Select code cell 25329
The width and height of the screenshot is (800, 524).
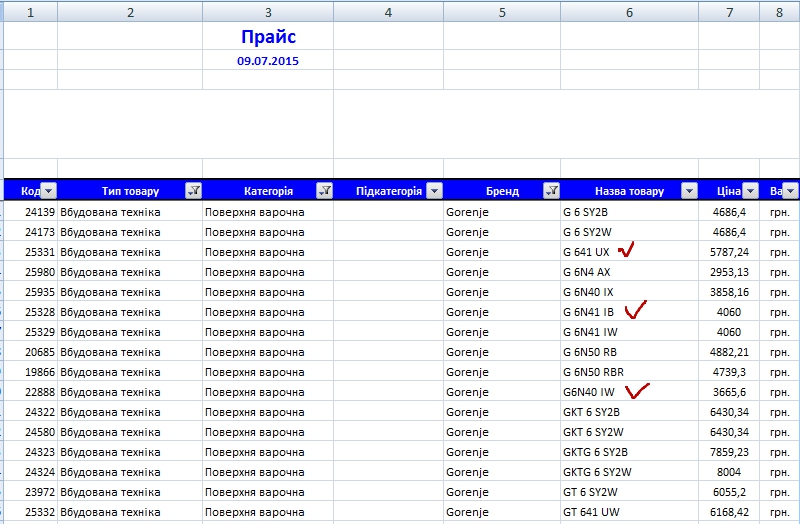[x=31, y=332]
